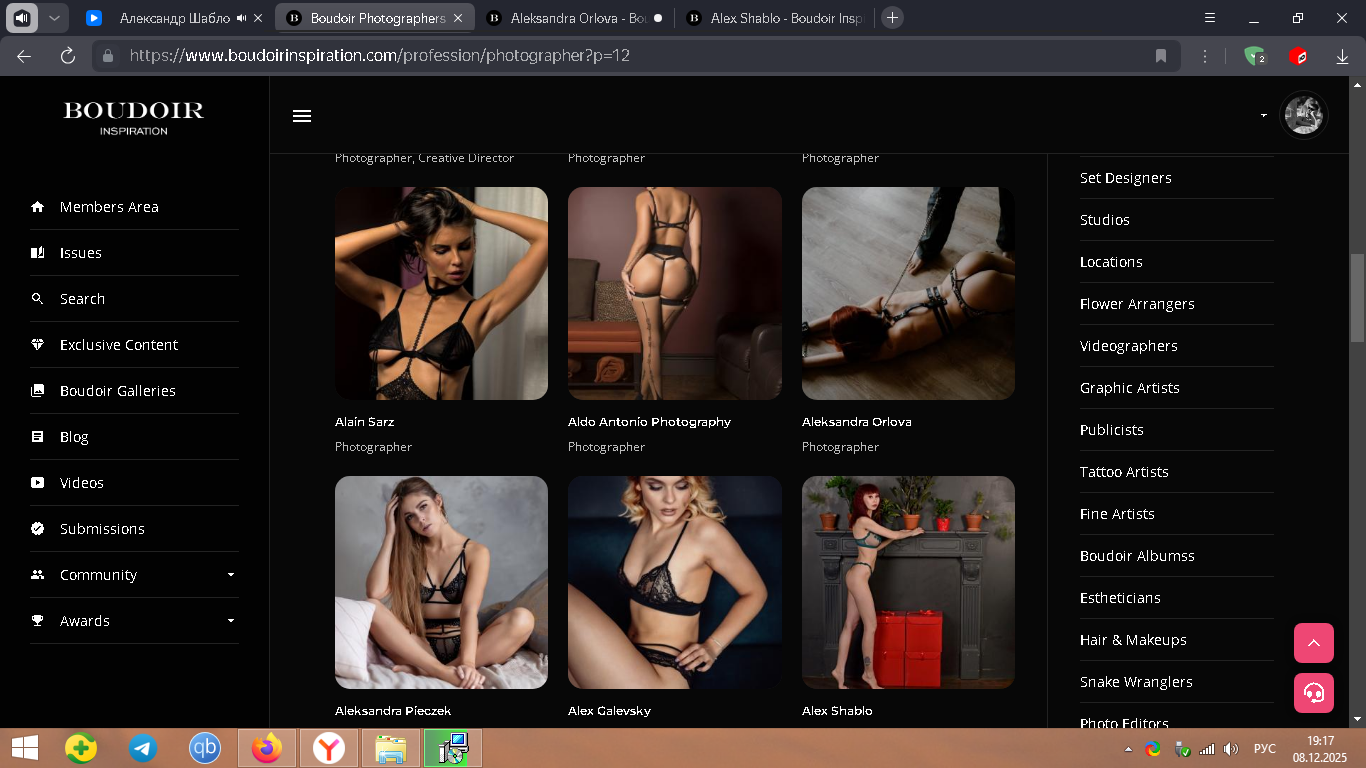1366x768 pixels.
Task: Open Boudoir Galleries in the sidebar
Action: tap(117, 391)
